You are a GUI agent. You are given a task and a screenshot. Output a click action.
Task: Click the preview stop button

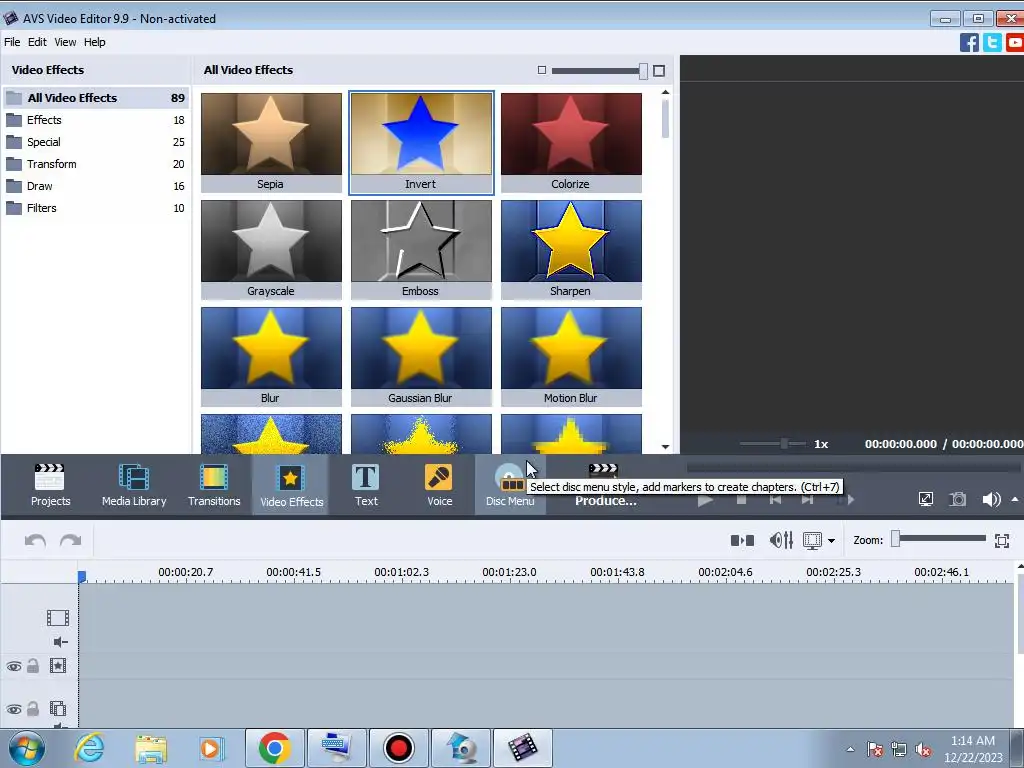(x=741, y=500)
